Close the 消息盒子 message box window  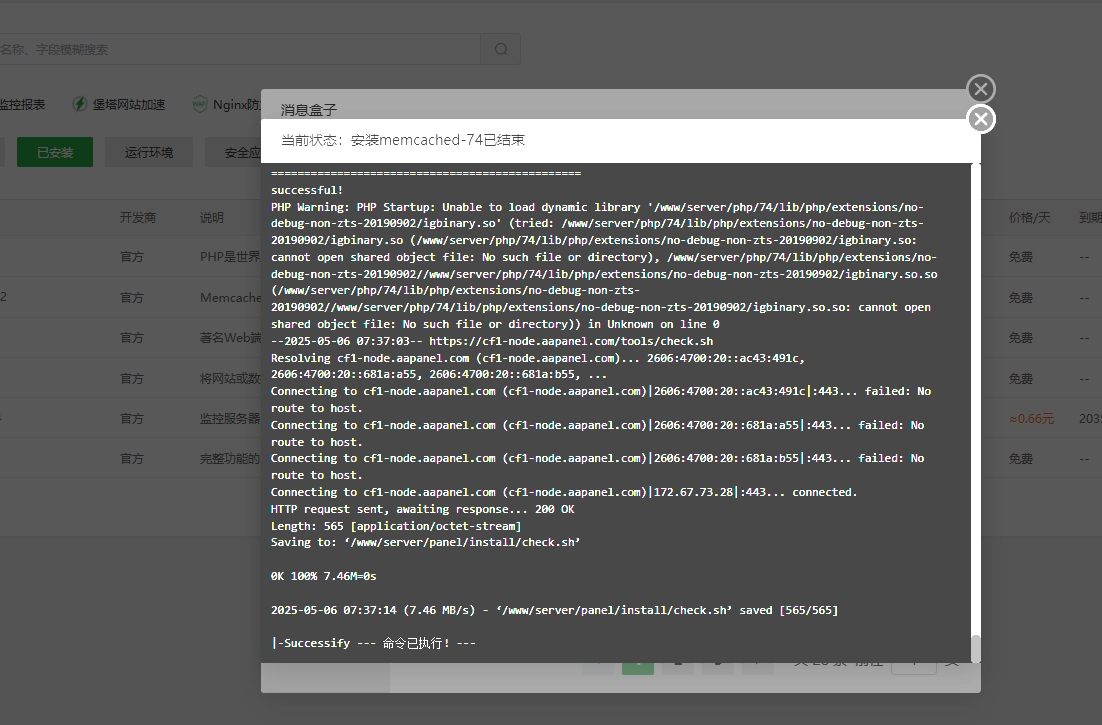[981, 89]
